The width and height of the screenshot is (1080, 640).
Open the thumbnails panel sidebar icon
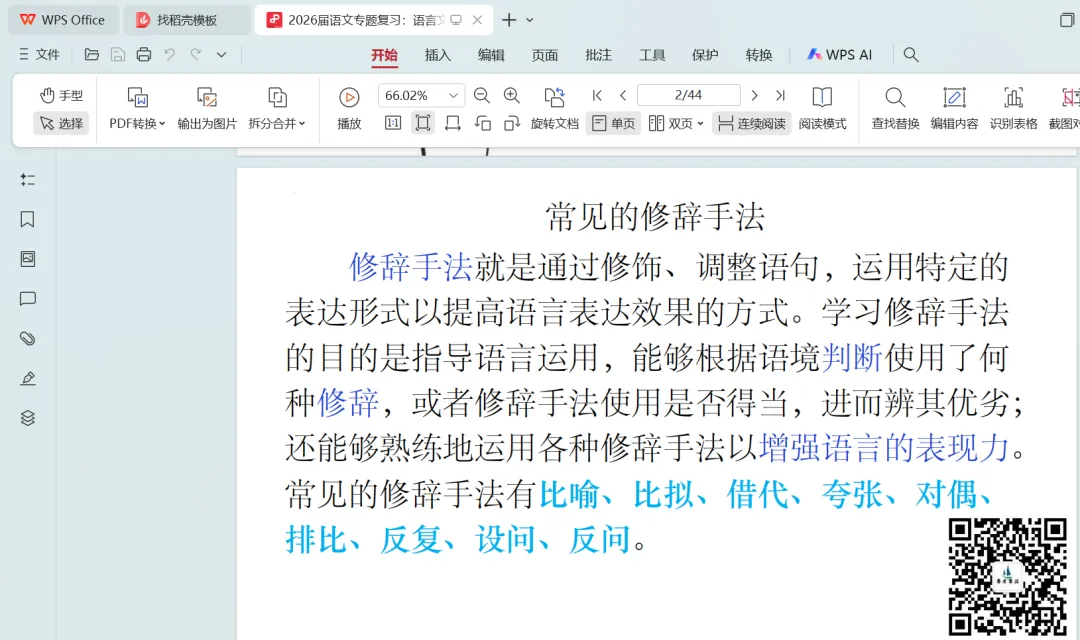tap(28, 259)
